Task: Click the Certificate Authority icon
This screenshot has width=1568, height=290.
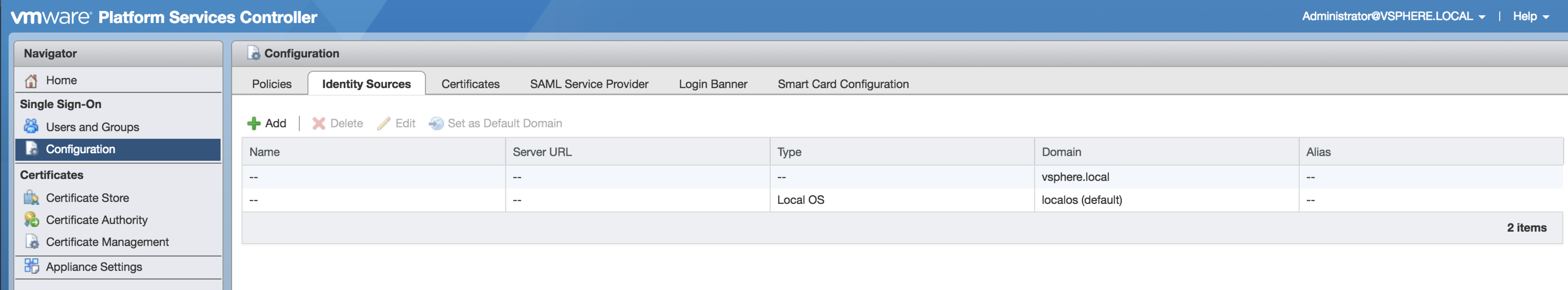Action: tap(31, 219)
